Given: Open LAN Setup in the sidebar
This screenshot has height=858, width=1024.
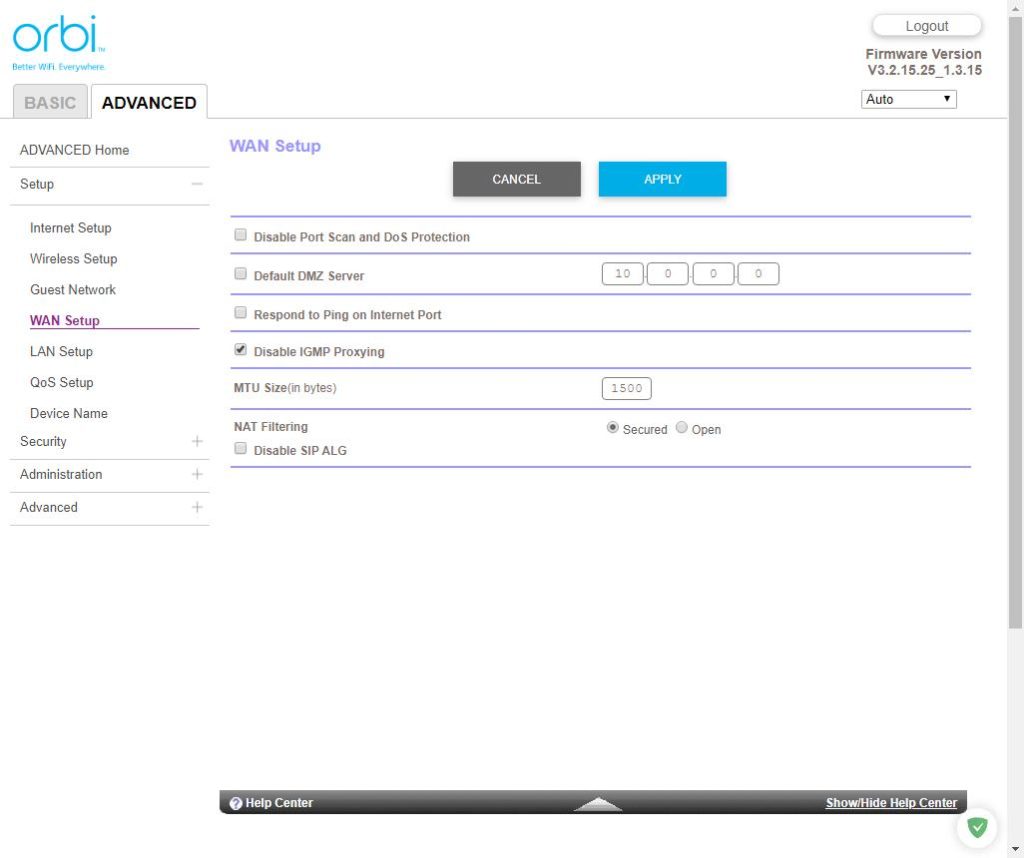Looking at the screenshot, I should click(61, 351).
